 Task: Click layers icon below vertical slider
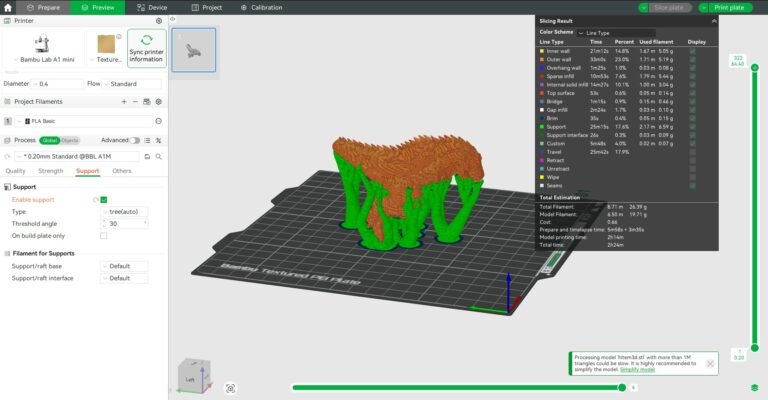[x=754, y=387]
